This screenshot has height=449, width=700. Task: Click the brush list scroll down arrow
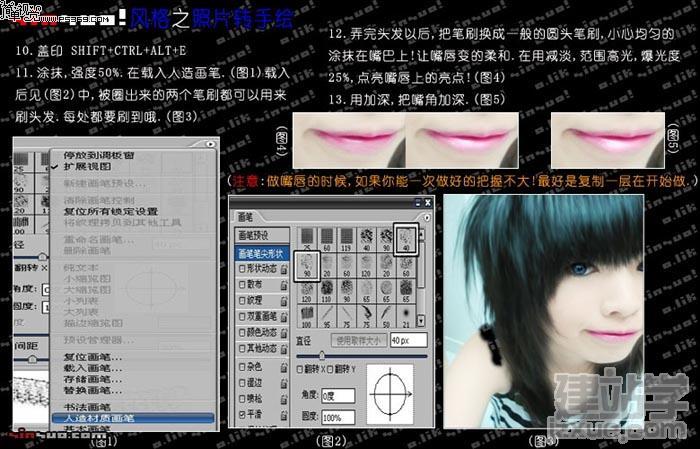tap(421, 320)
